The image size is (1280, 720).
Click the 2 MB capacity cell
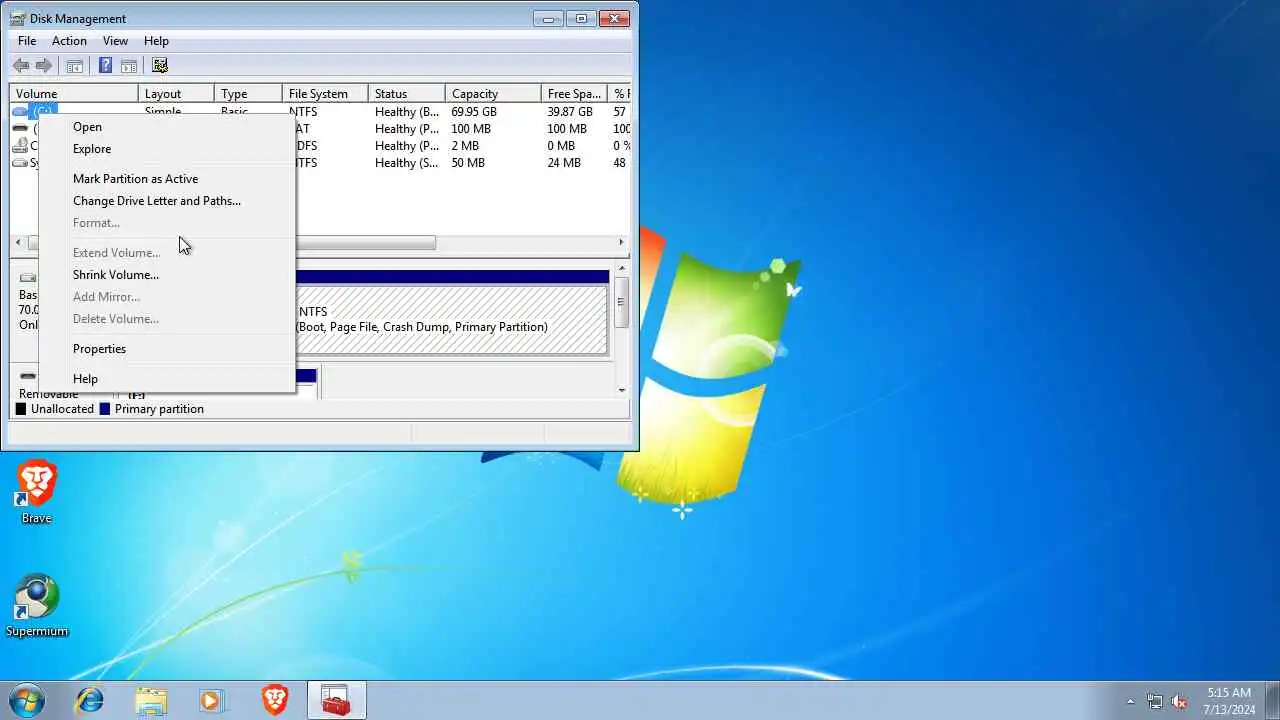coord(465,146)
